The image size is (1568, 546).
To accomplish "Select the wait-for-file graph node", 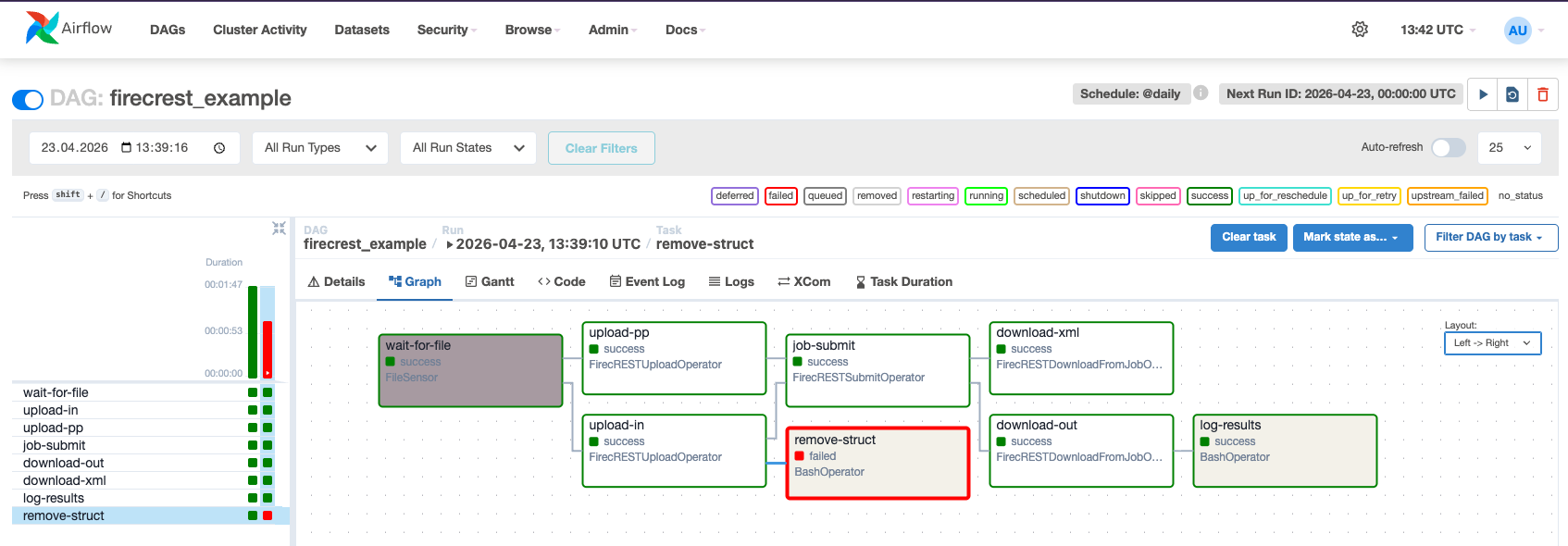I will point(470,370).
